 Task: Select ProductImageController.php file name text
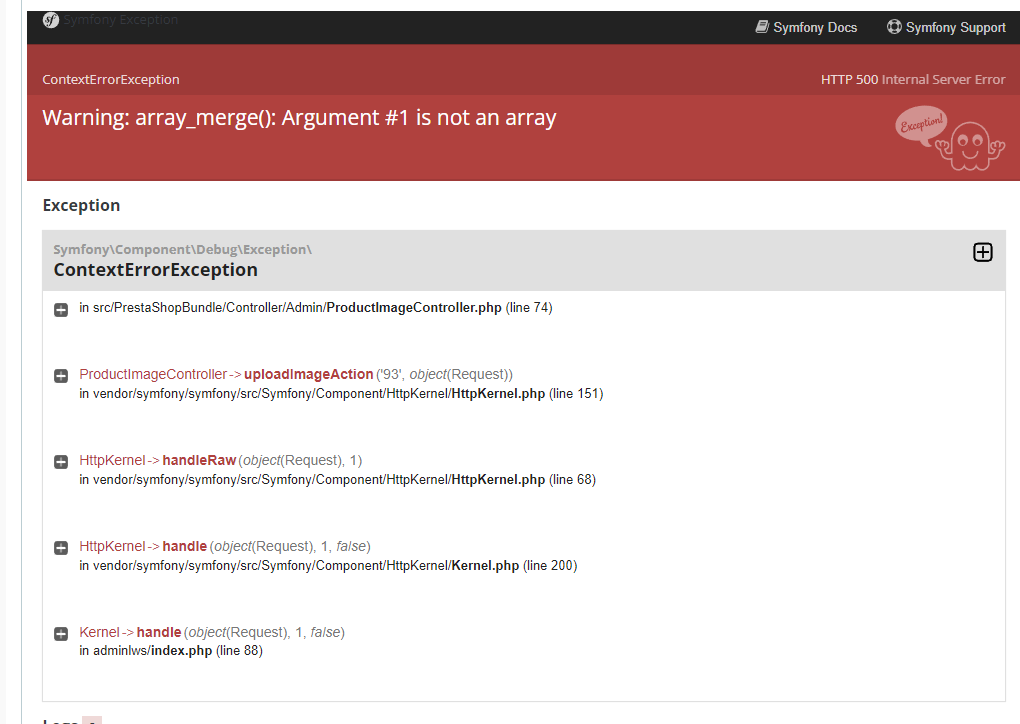[414, 308]
